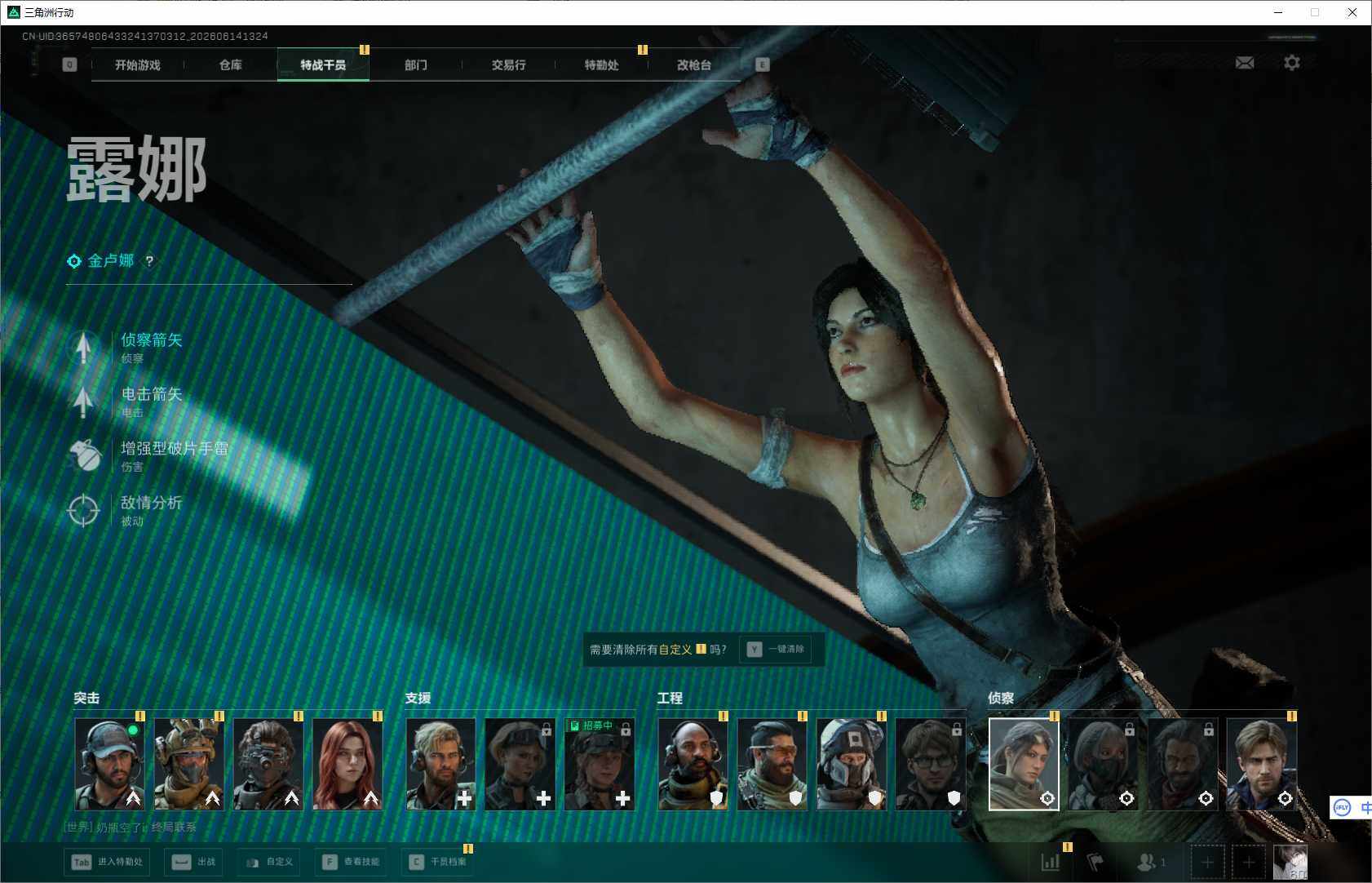Switch to the 特战干员 tab
The image size is (1372, 883).
[x=323, y=64]
